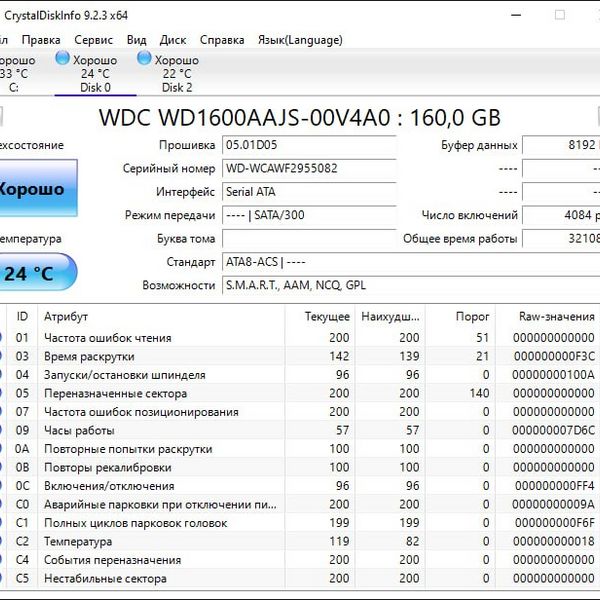Click the ID column header
The width and height of the screenshot is (600, 600).
pyautogui.click(x=22, y=316)
